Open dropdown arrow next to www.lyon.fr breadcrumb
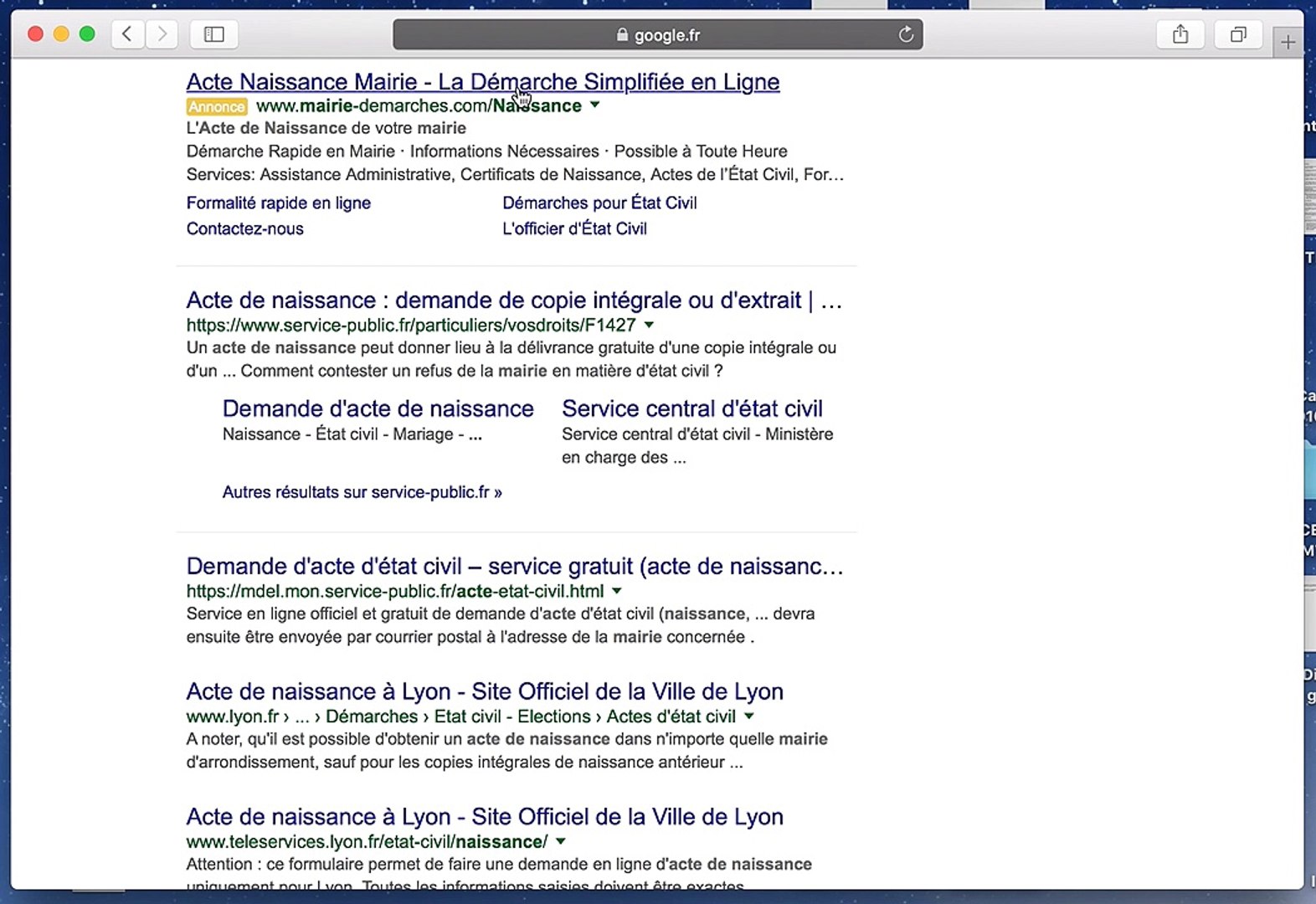This screenshot has width=1316, height=904. tap(749, 717)
